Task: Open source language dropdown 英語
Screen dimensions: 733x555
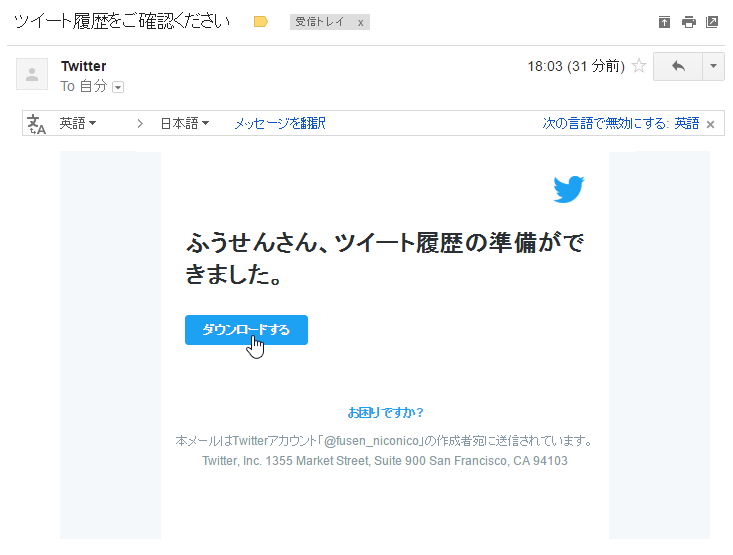Action: click(x=77, y=123)
